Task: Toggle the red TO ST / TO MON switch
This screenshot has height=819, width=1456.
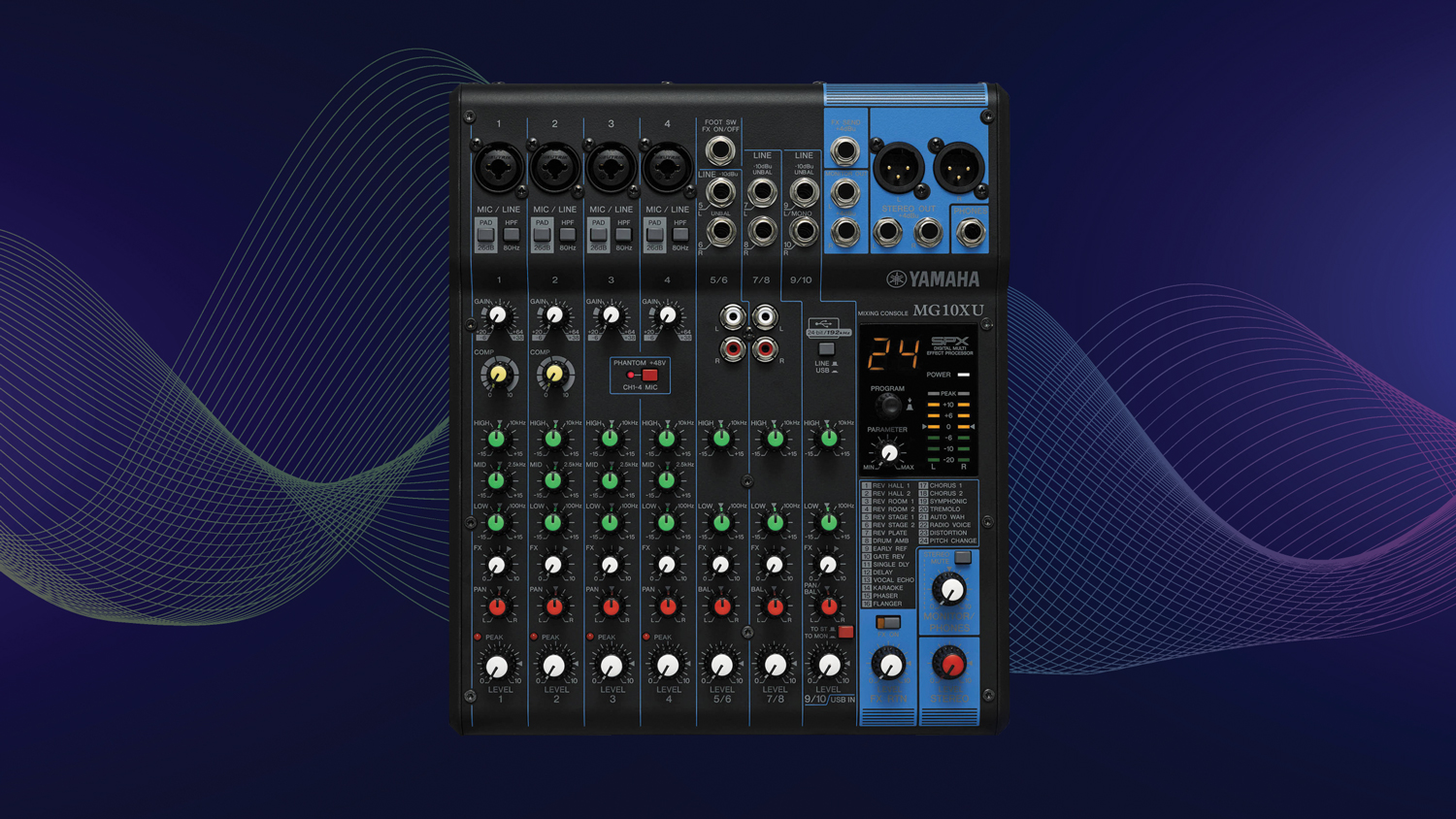Action: point(845,632)
